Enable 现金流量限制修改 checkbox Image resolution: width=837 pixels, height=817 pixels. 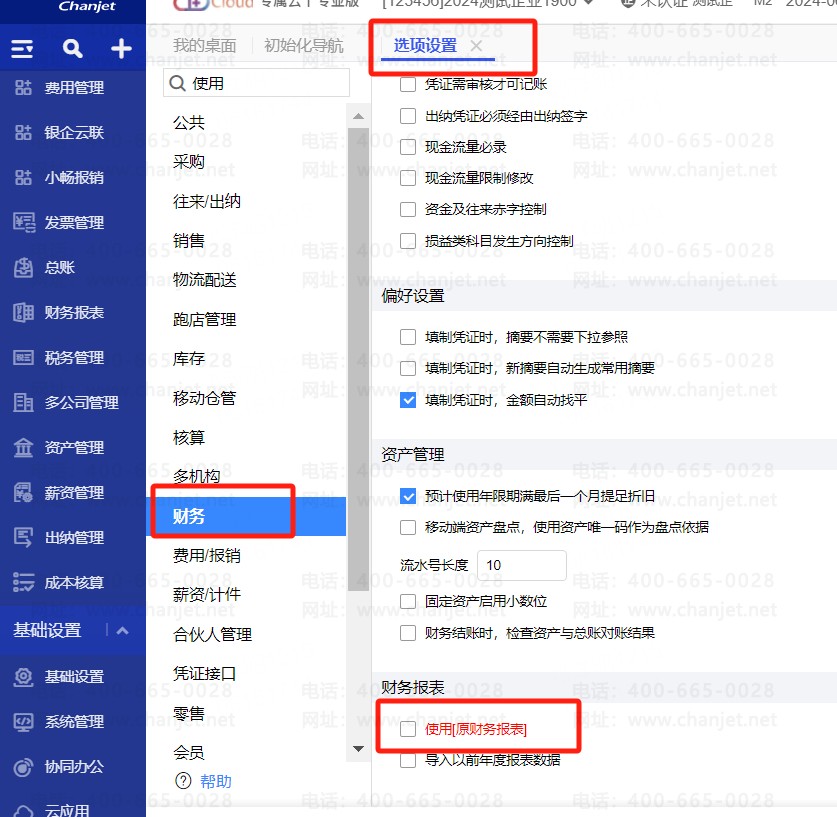coord(408,178)
